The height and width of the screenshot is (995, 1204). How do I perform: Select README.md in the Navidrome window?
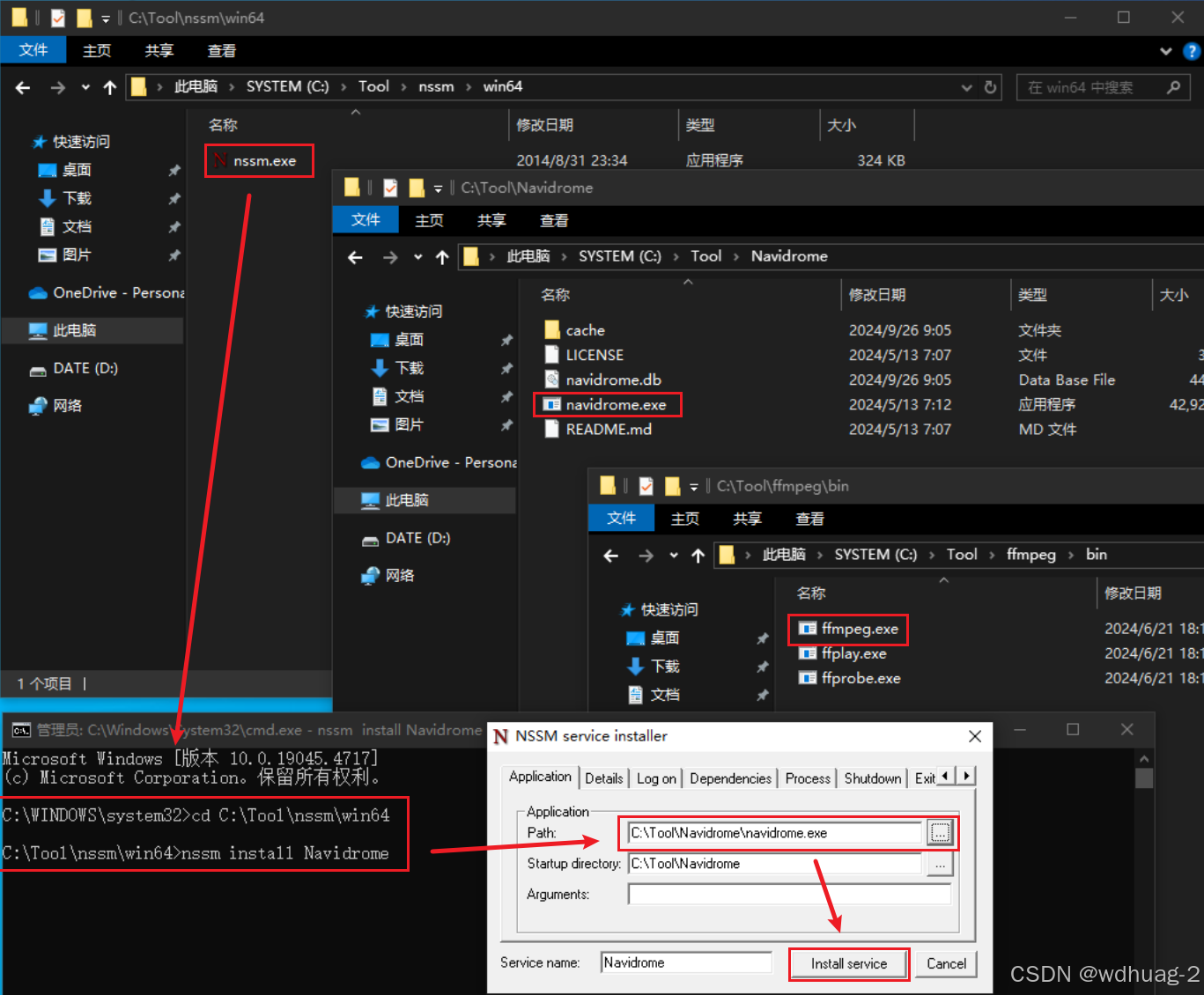[x=608, y=429]
